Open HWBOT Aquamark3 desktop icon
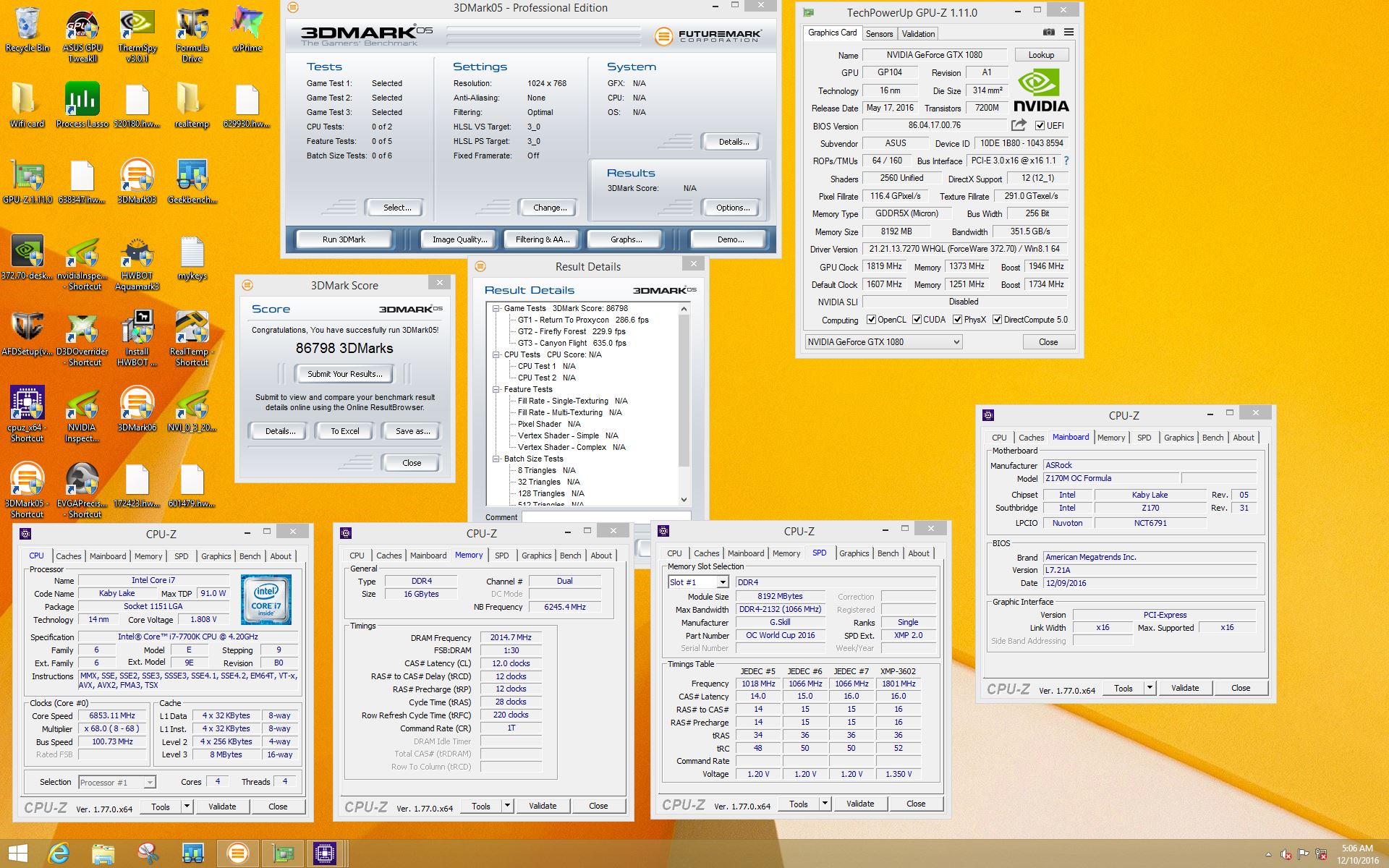 tap(137, 263)
